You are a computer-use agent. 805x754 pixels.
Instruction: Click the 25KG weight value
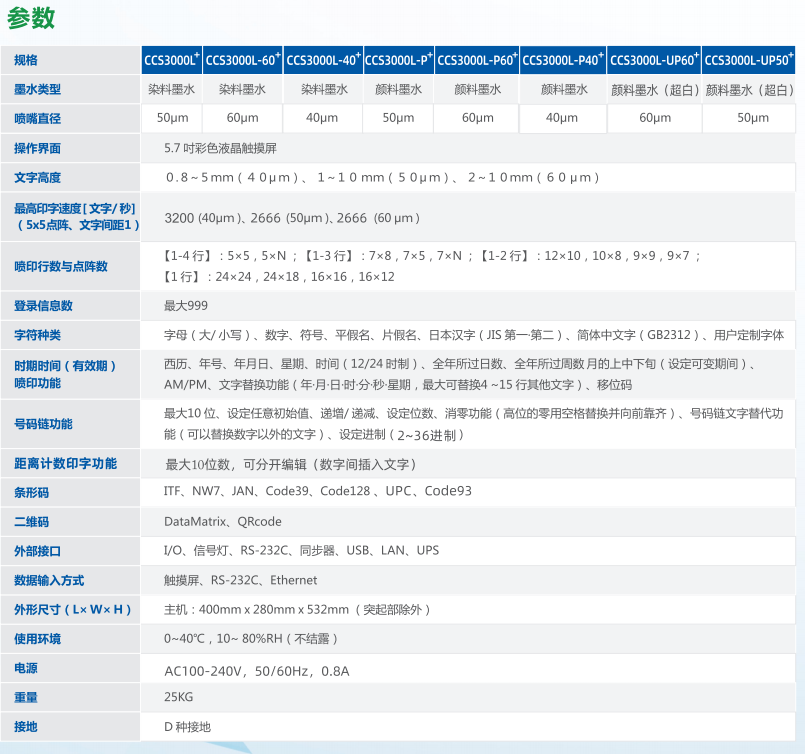[x=179, y=697]
